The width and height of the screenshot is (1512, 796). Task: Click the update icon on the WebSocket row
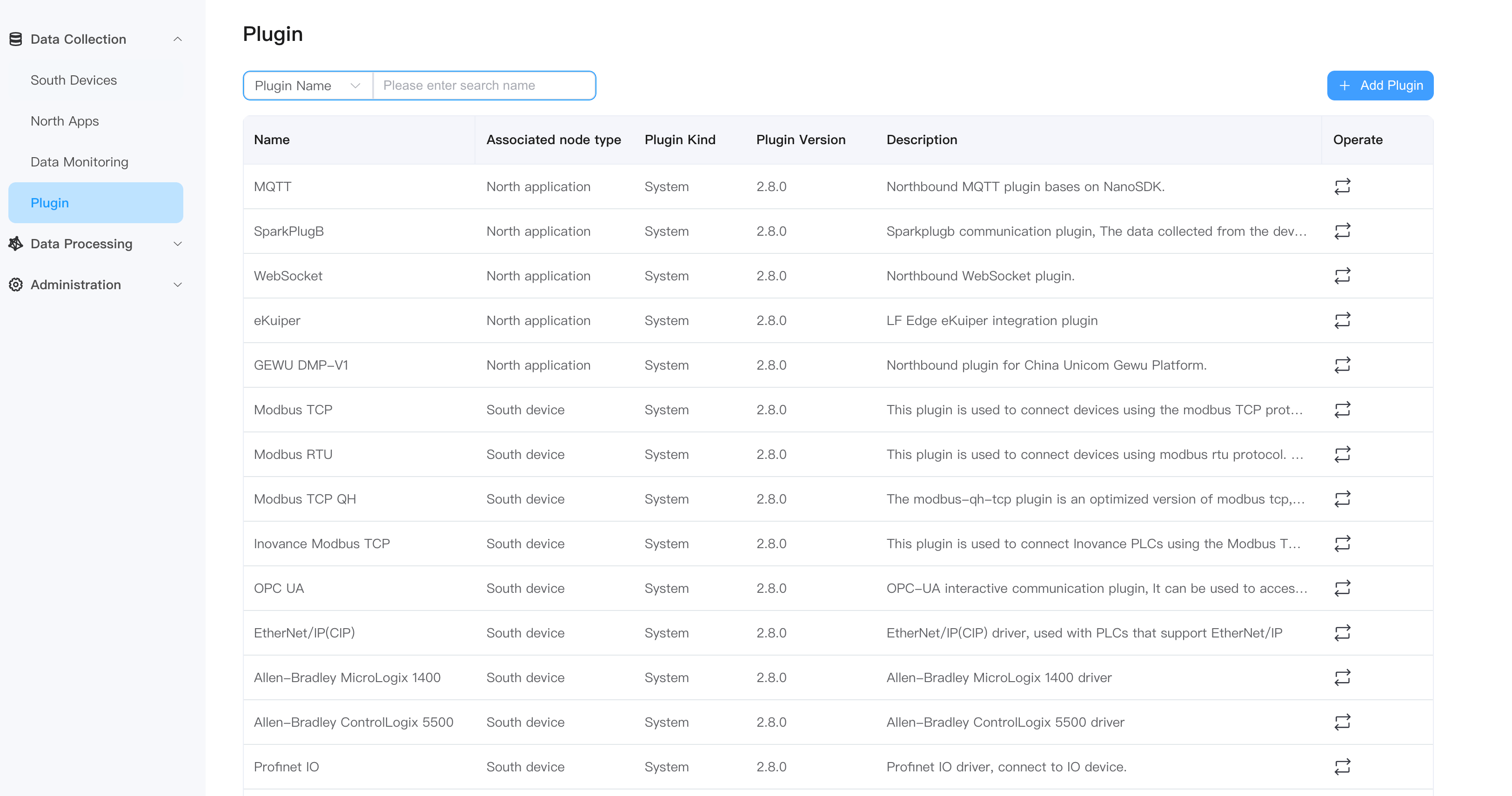(x=1343, y=275)
